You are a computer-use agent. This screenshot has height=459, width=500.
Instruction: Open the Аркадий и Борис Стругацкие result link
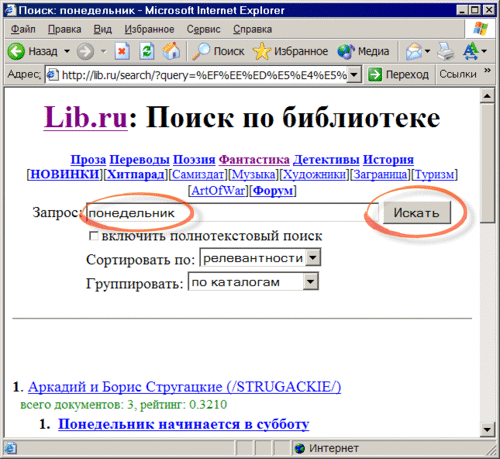(x=184, y=387)
